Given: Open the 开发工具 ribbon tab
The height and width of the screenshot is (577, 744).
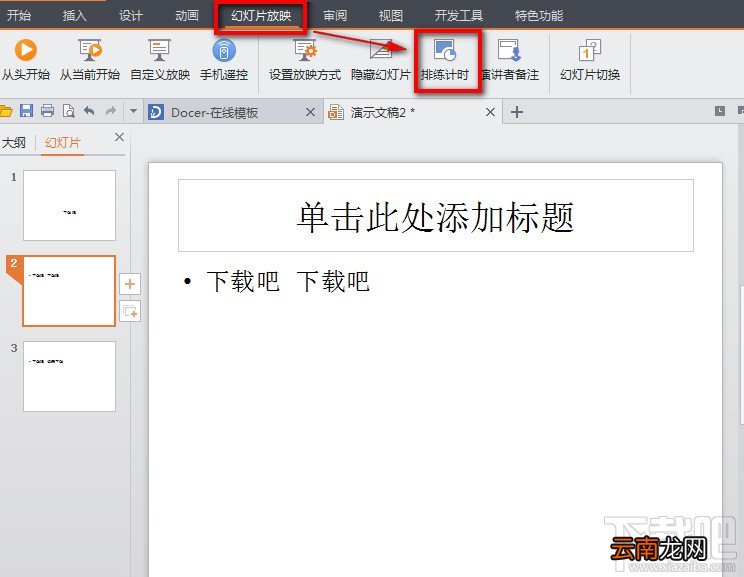Looking at the screenshot, I should 459,16.
